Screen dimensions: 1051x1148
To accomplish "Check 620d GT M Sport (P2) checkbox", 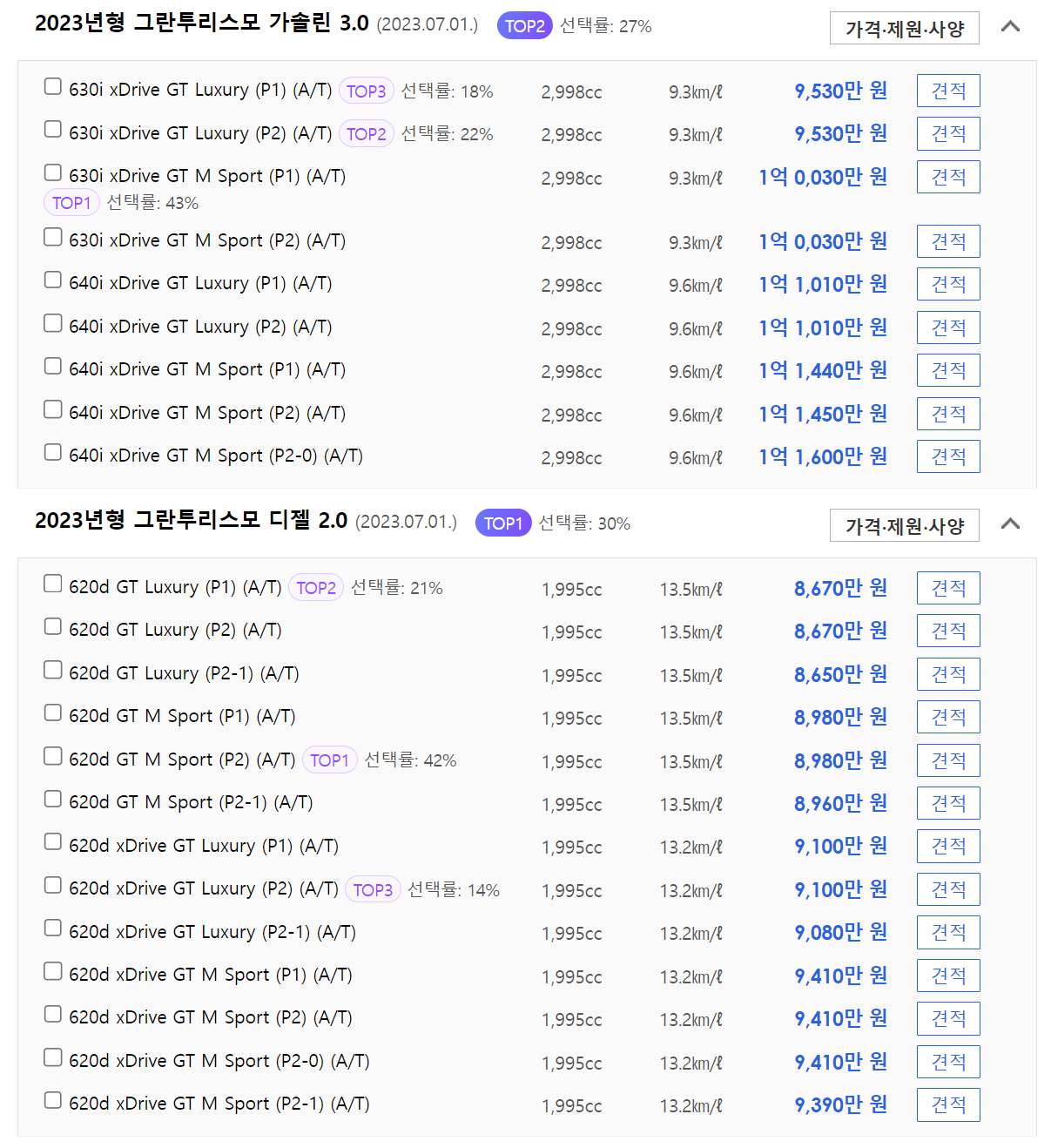I will [53, 756].
